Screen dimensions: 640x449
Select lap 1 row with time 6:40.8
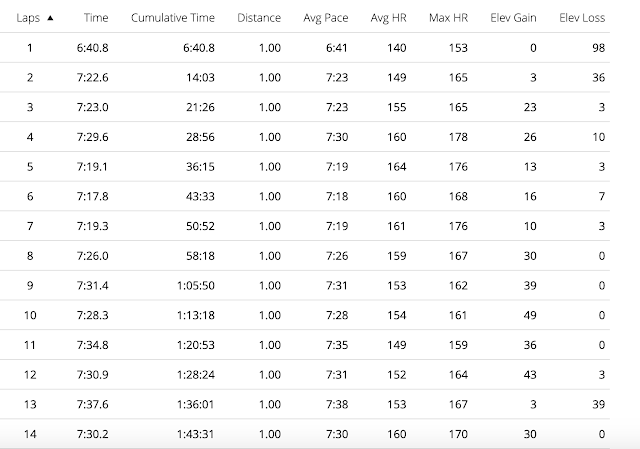[x=30, y=47]
